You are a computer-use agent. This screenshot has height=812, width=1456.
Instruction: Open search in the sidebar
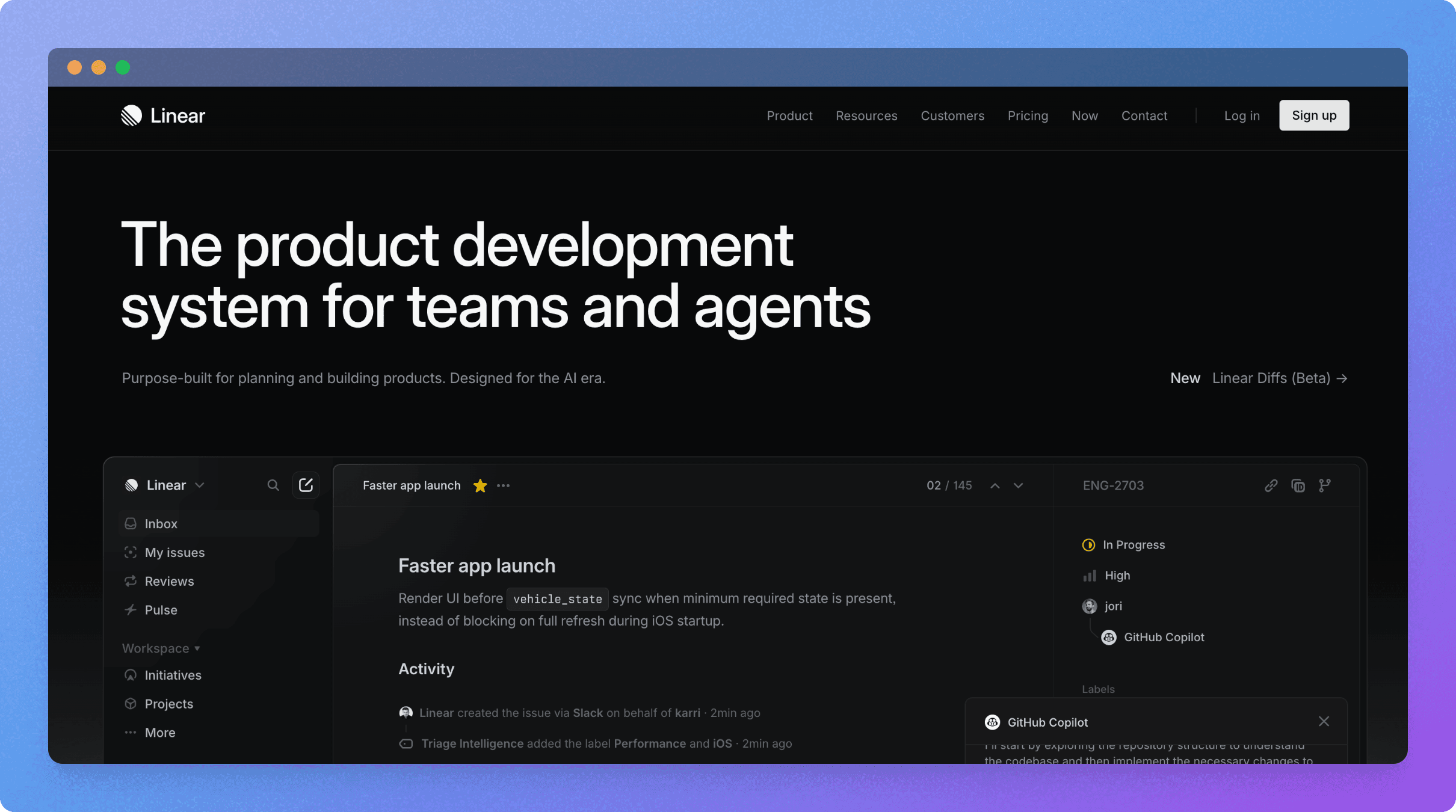pyautogui.click(x=274, y=485)
